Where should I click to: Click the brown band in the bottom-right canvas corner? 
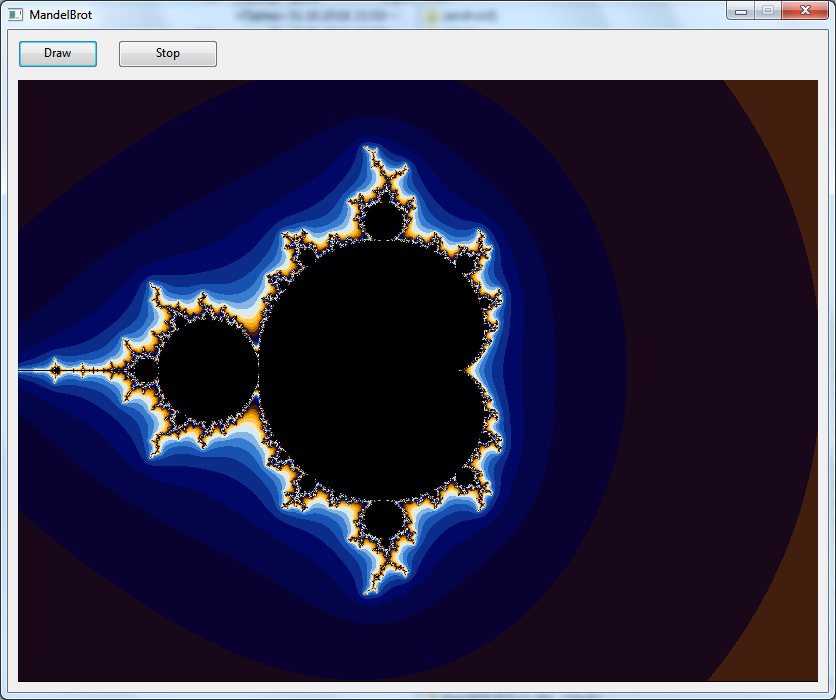tap(790, 650)
